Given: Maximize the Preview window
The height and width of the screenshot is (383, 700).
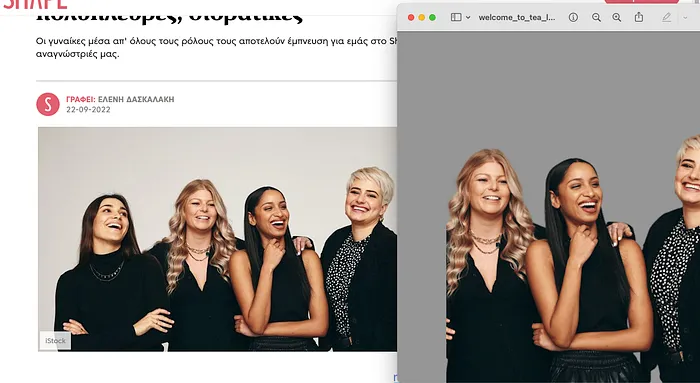Looking at the screenshot, I should click(432, 17).
